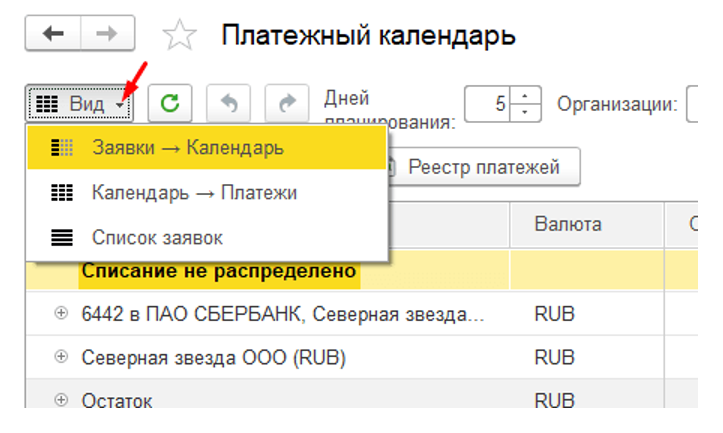Undo the last action in the toolbar
Image resolution: width=723 pixels, height=433 pixels.
229,103
